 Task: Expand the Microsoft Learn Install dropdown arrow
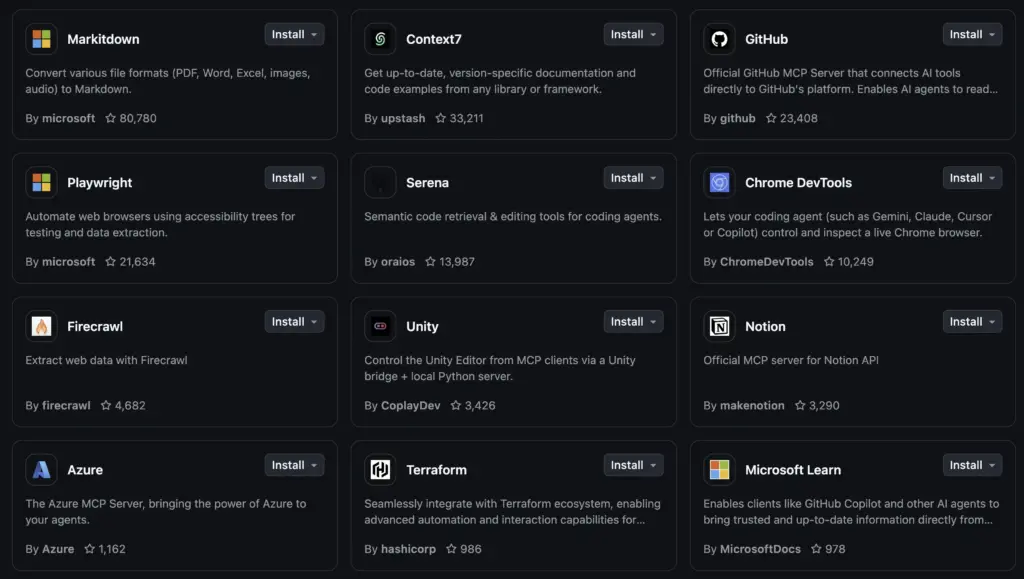pos(993,465)
